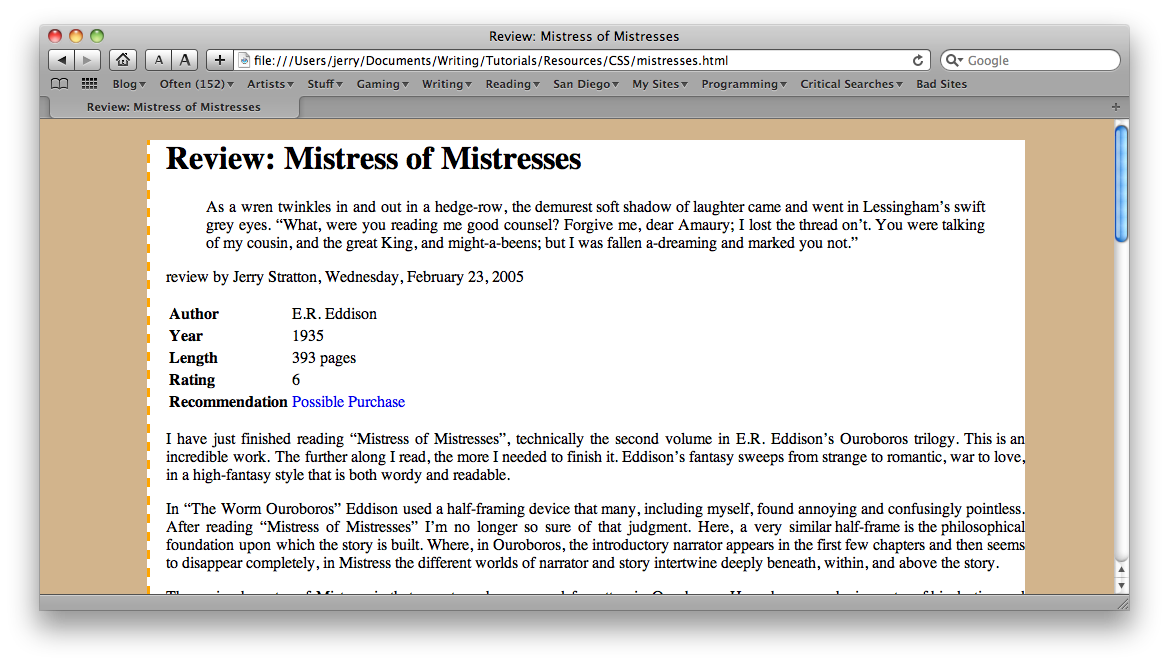Select the Bad Sites bookmark
1169x665 pixels.
pos(941,84)
